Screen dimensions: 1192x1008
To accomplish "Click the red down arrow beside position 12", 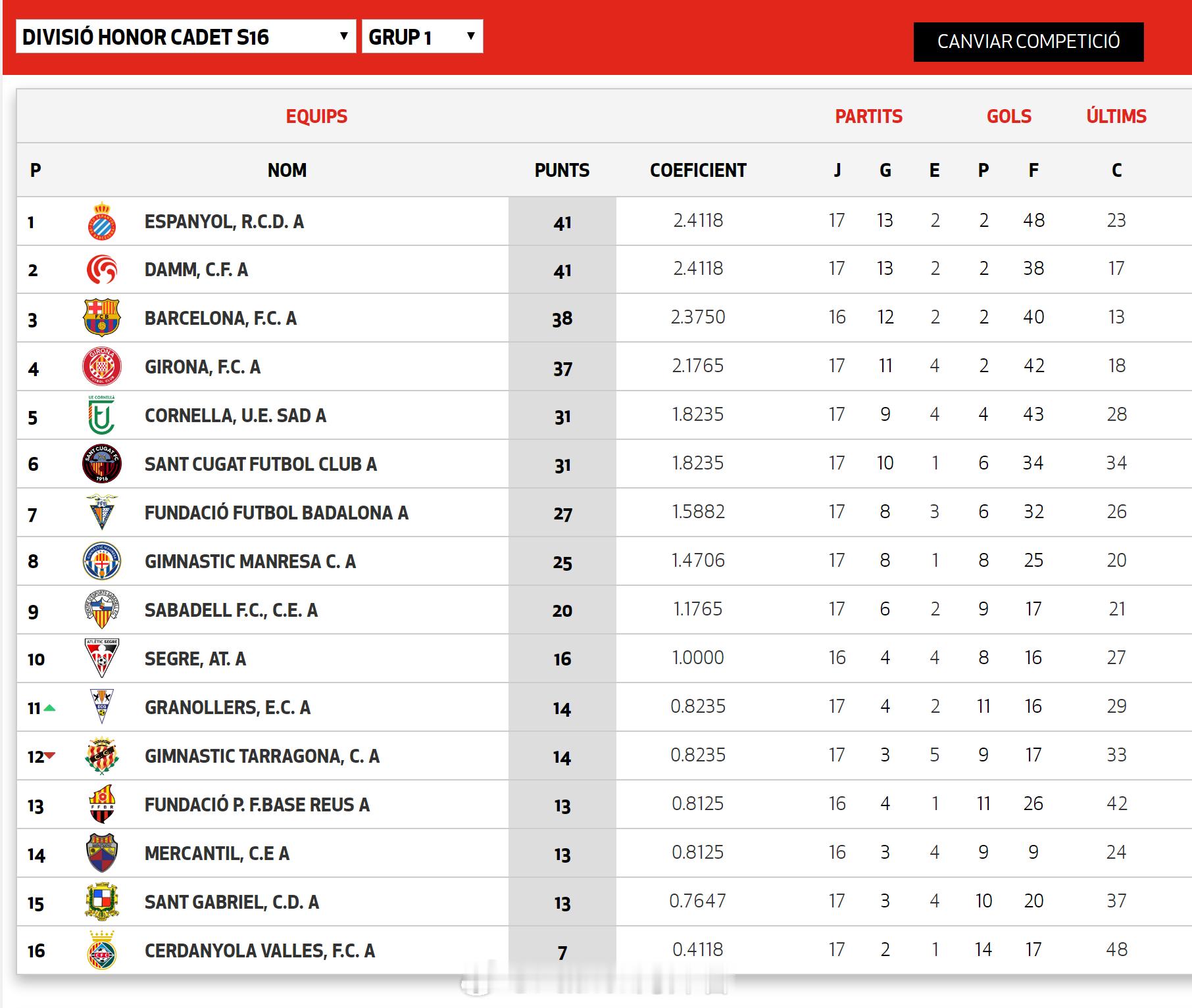I will (50, 756).
